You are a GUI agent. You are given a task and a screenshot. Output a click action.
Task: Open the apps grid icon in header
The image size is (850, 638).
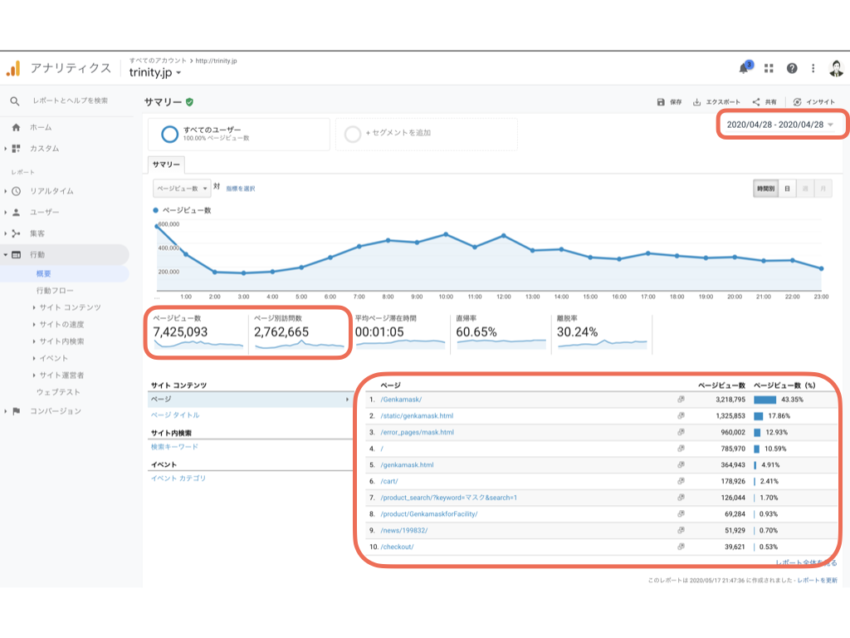(x=769, y=69)
